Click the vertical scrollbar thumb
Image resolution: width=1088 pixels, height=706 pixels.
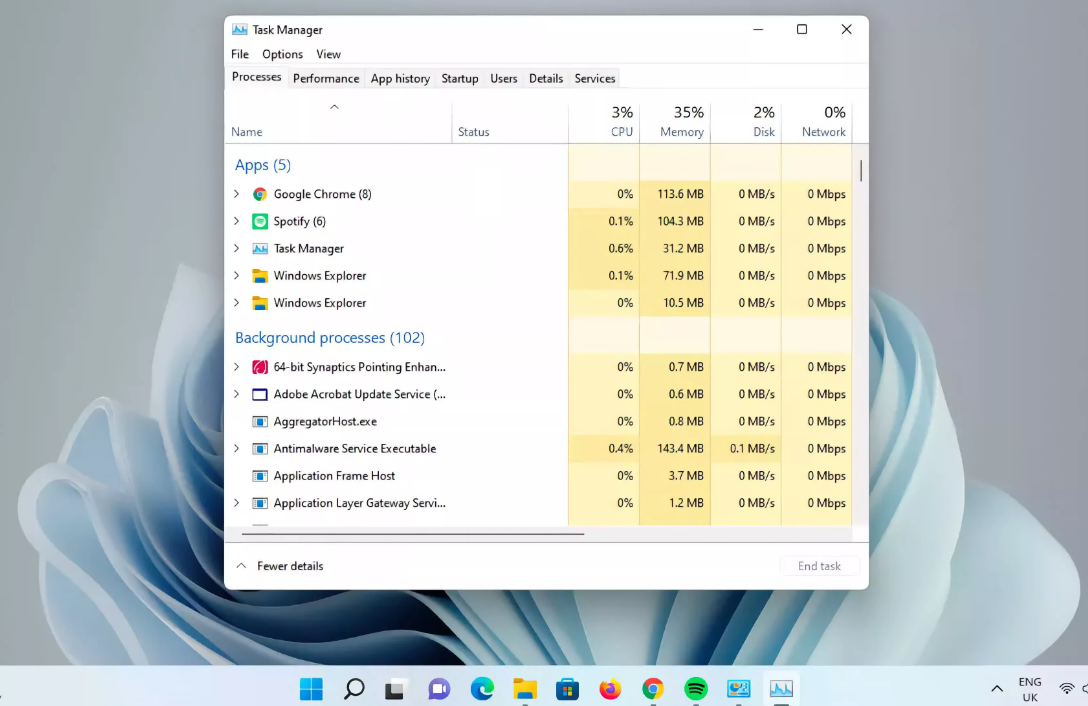[x=861, y=171]
